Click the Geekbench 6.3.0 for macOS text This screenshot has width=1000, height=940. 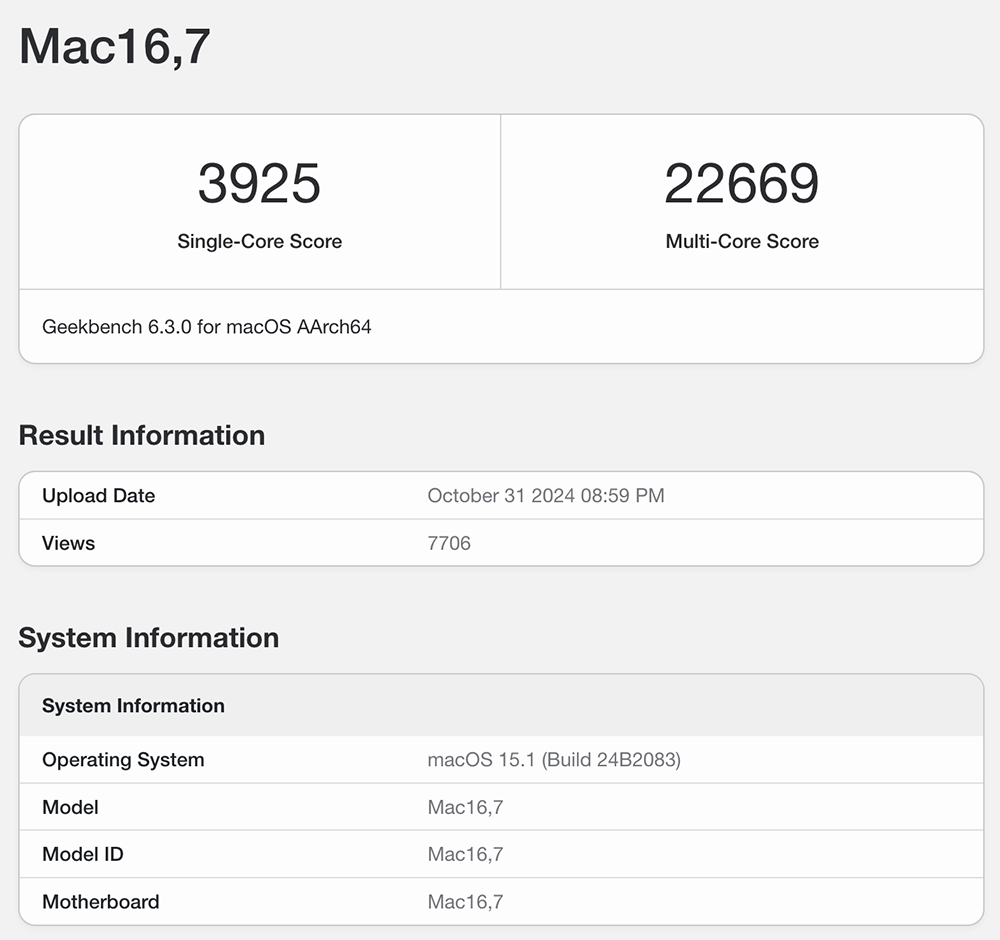click(x=207, y=327)
